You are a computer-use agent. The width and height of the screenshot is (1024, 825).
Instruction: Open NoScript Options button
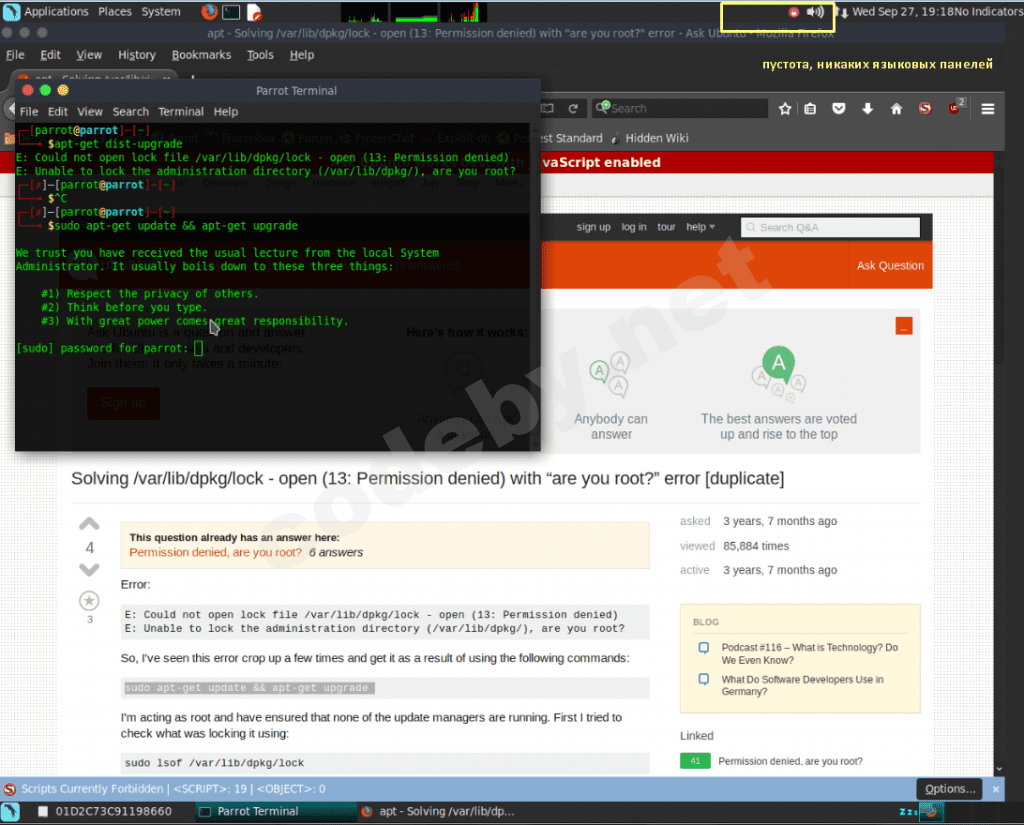[950, 789]
